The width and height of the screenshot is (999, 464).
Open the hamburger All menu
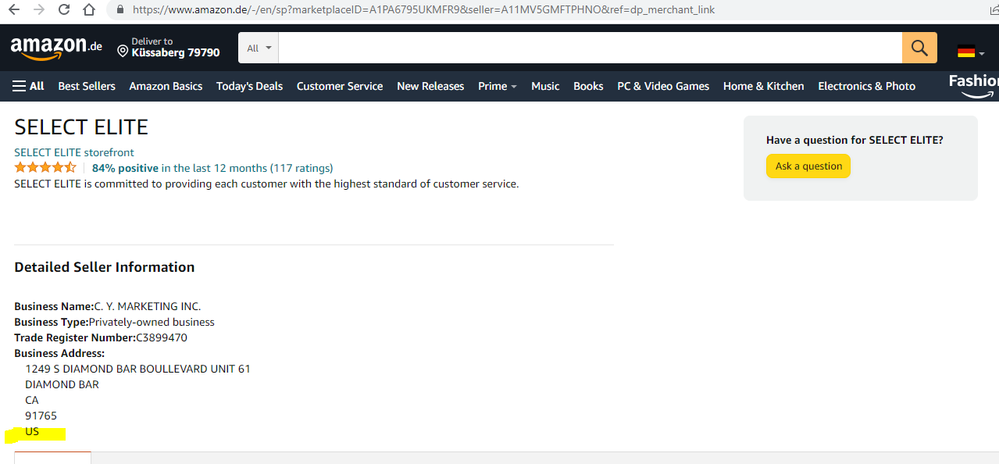[x=28, y=86]
